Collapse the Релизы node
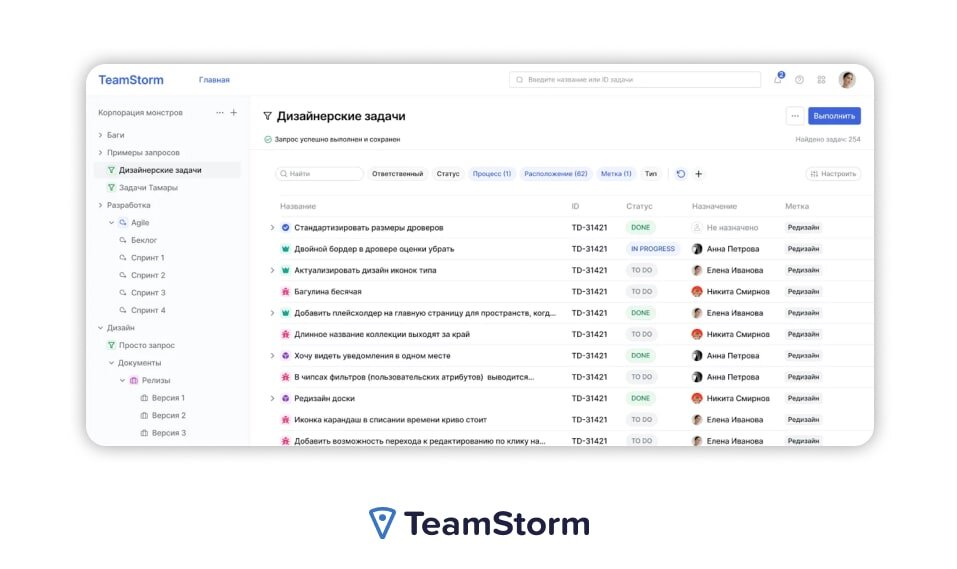The height and width of the screenshot is (569, 957). (x=122, y=380)
